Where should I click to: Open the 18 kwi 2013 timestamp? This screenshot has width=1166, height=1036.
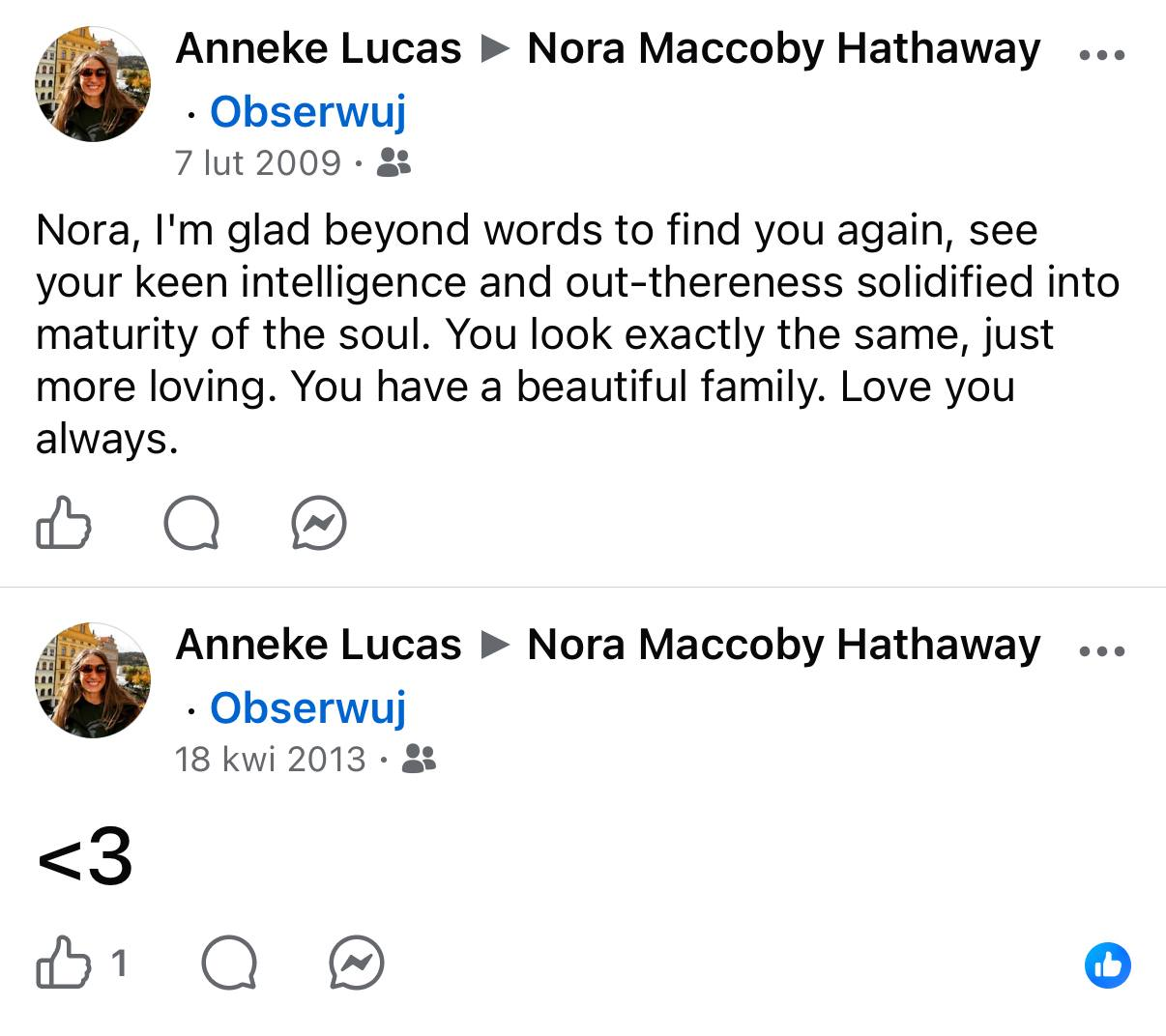point(270,760)
